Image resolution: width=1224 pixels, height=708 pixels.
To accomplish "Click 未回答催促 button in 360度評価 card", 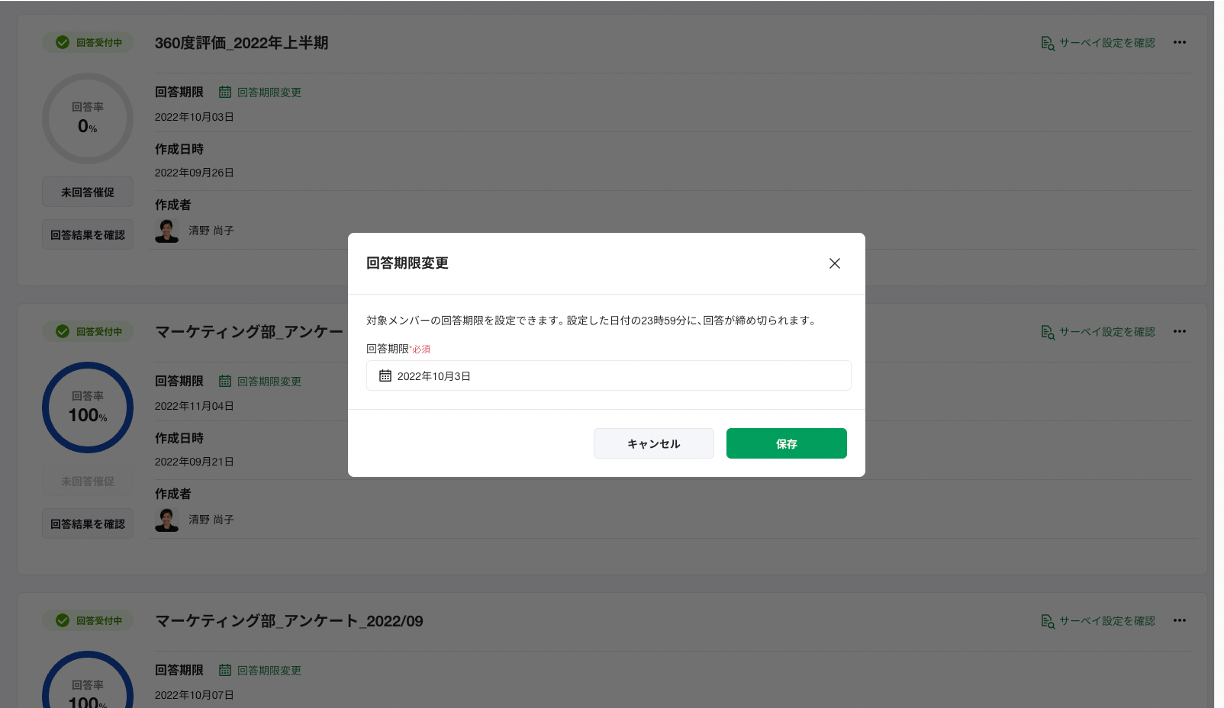I will (x=87, y=192).
